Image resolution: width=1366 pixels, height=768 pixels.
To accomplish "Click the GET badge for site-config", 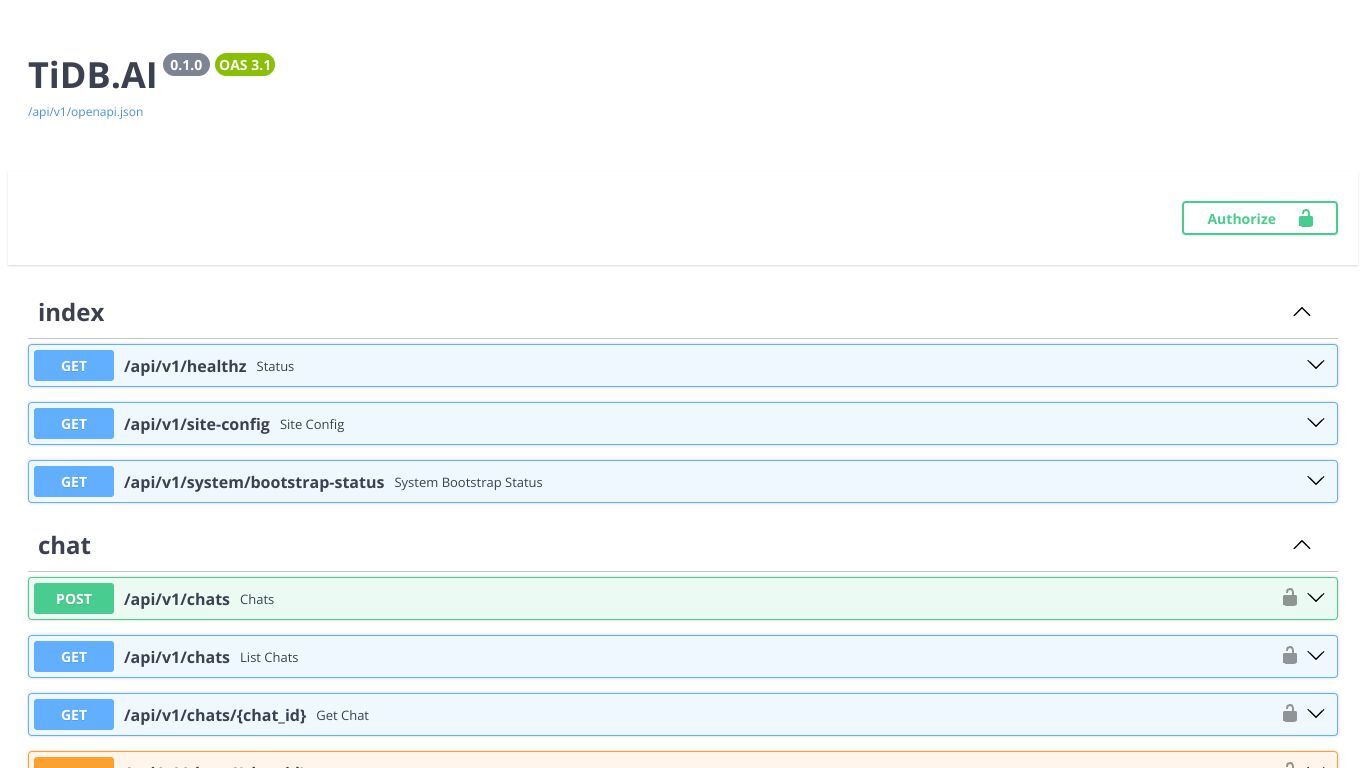I will coord(74,424).
